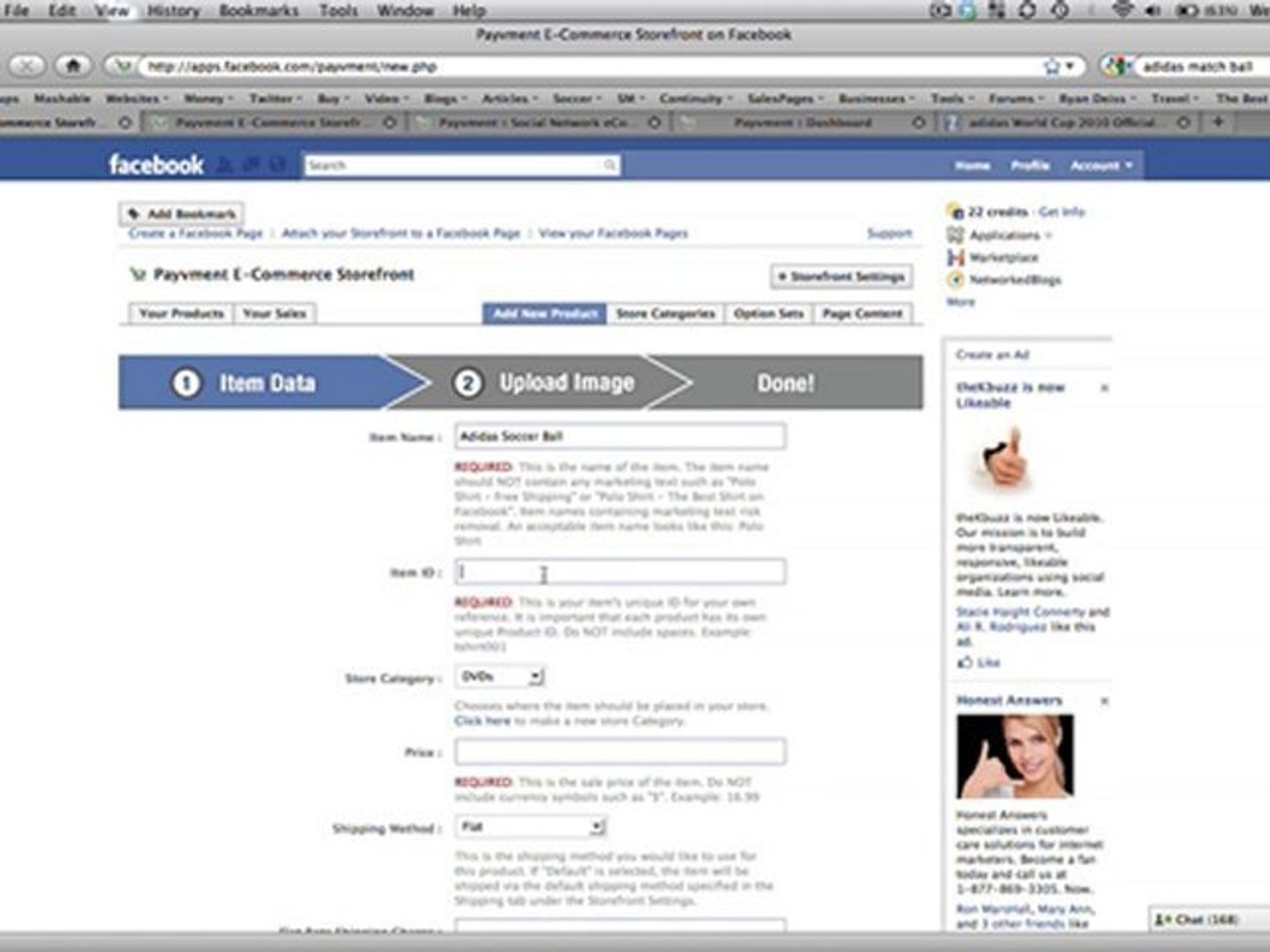Click the browser home icon
Image resolution: width=1270 pixels, height=952 pixels.
point(73,65)
